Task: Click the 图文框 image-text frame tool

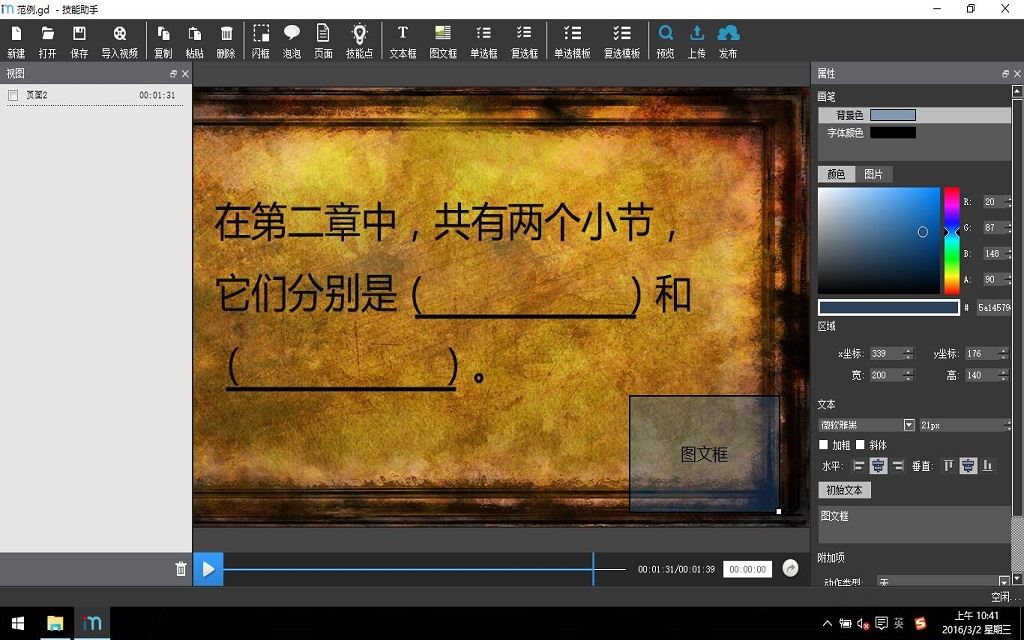Action: [443, 42]
